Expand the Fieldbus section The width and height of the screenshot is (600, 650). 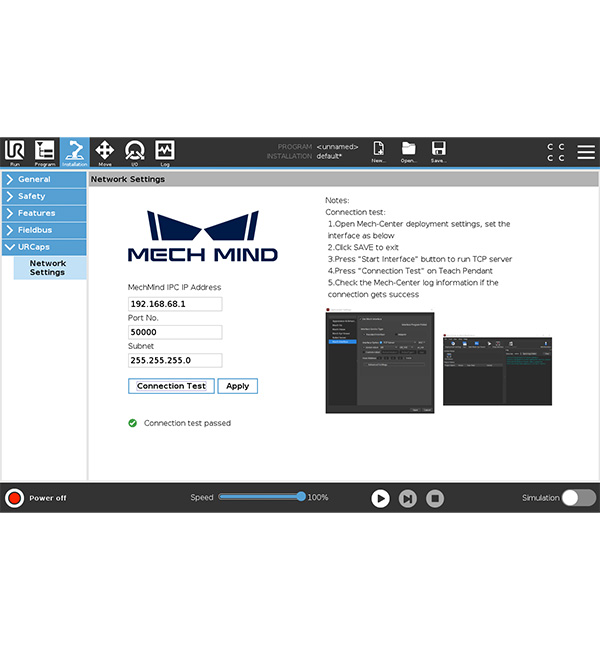pyautogui.click(x=44, y=230)
